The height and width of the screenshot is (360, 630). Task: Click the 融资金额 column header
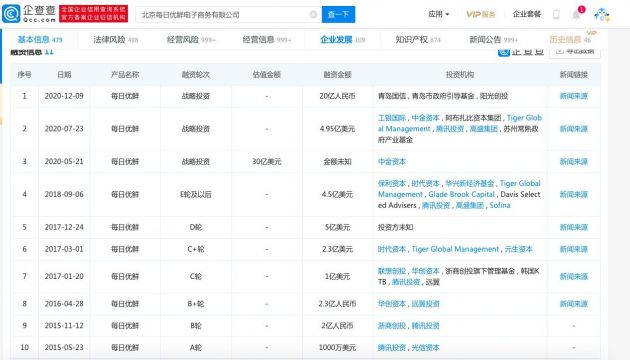pos(338,74)
